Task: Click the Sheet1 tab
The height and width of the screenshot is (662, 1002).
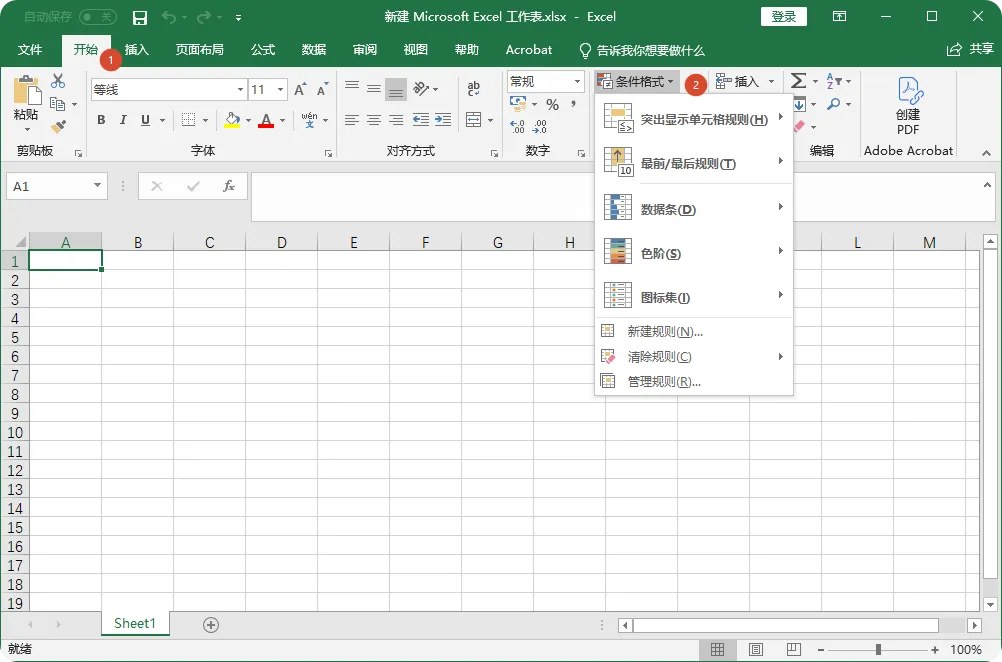Action: click(x=135, y=624)
